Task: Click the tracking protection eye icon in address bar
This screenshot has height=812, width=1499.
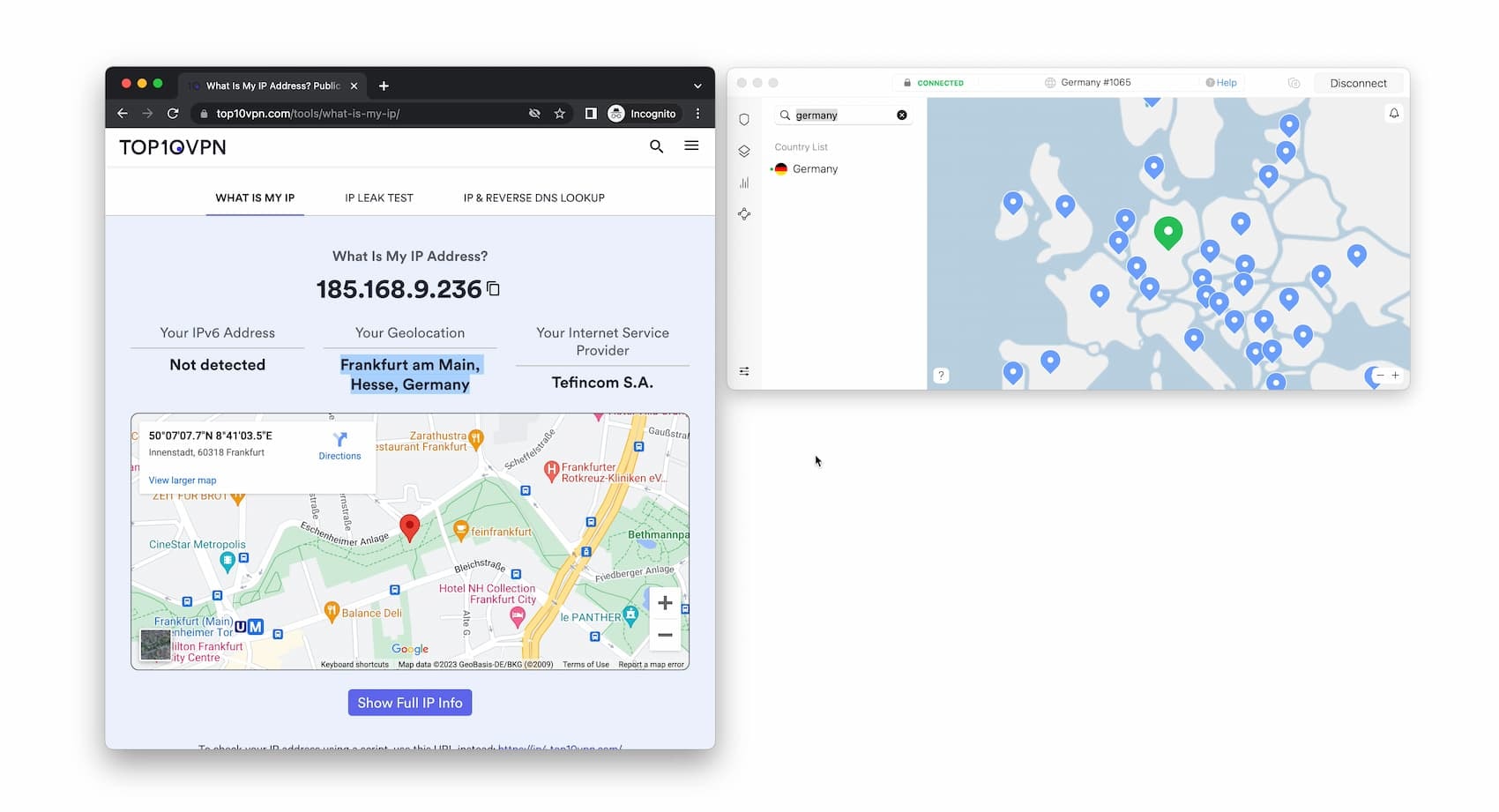Action: [x=534, y=114]
